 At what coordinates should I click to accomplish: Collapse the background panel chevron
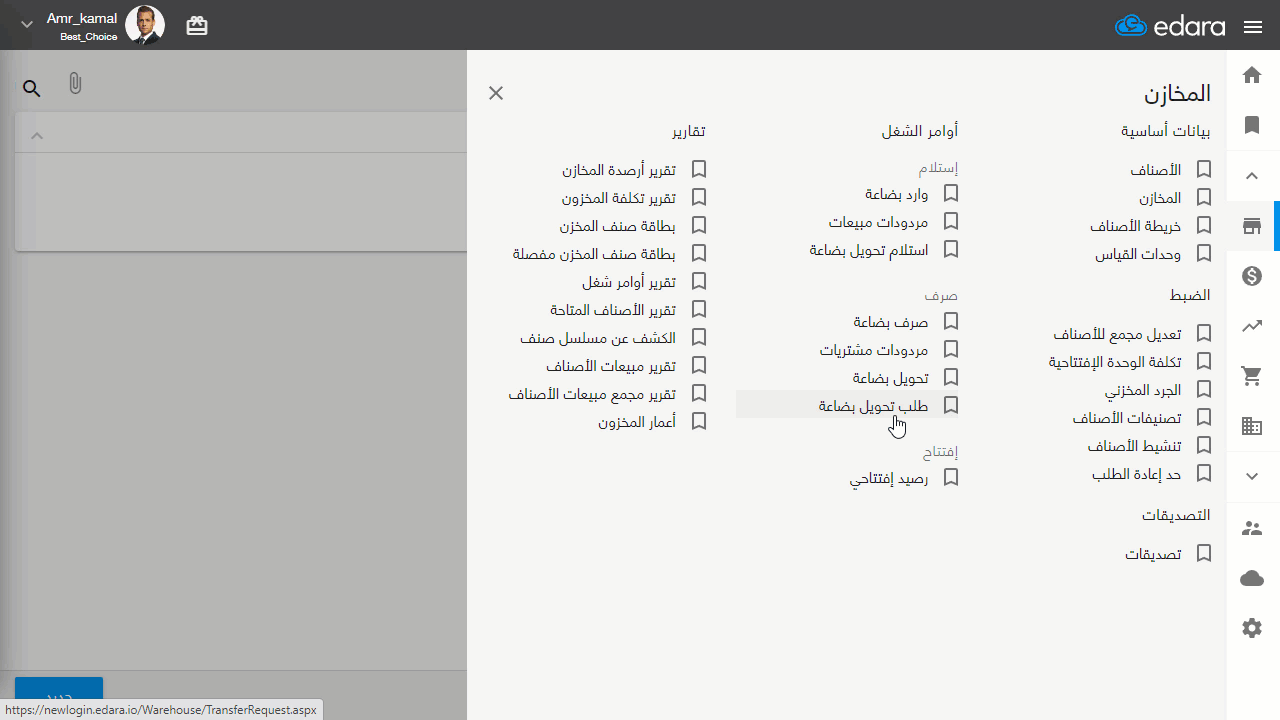[37, 135]
